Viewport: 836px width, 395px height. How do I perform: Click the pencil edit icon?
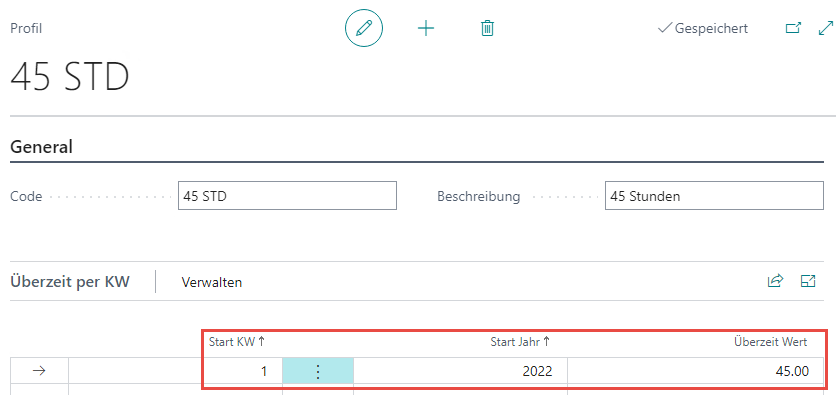(364, 28)
